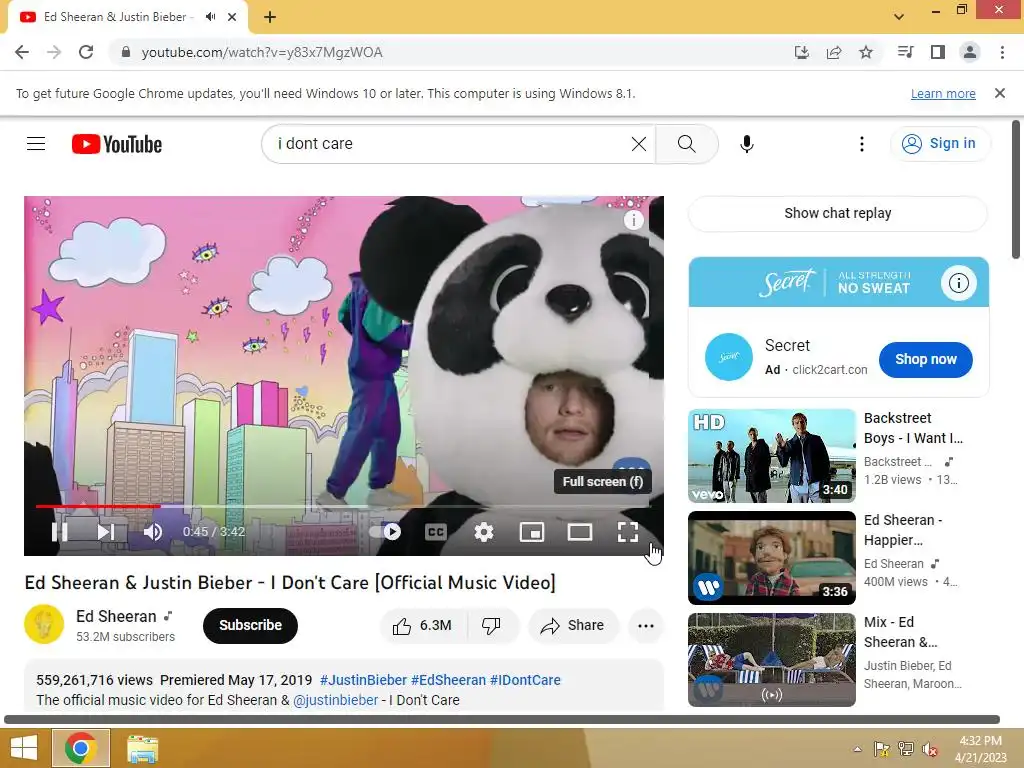Viewport: 1024px width, 768px height.
Task: Open Ed Sheeran Happier video thumbnail
Action: 771,558
